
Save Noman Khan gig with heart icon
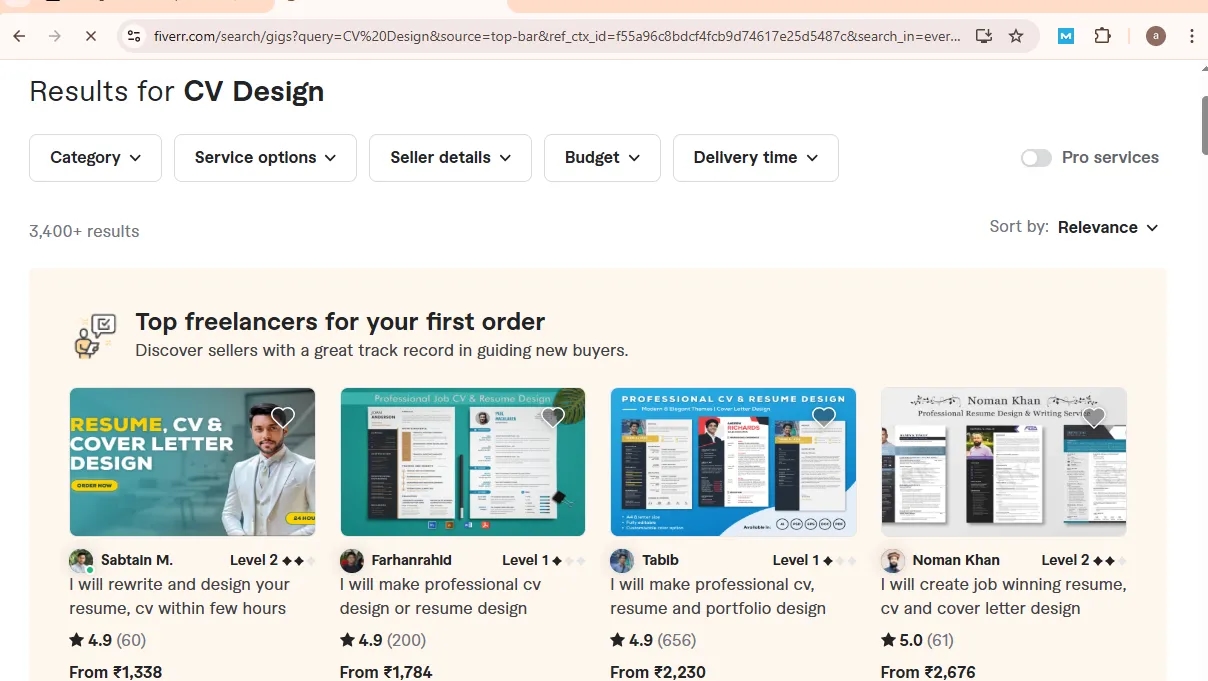click(1094, 417)
